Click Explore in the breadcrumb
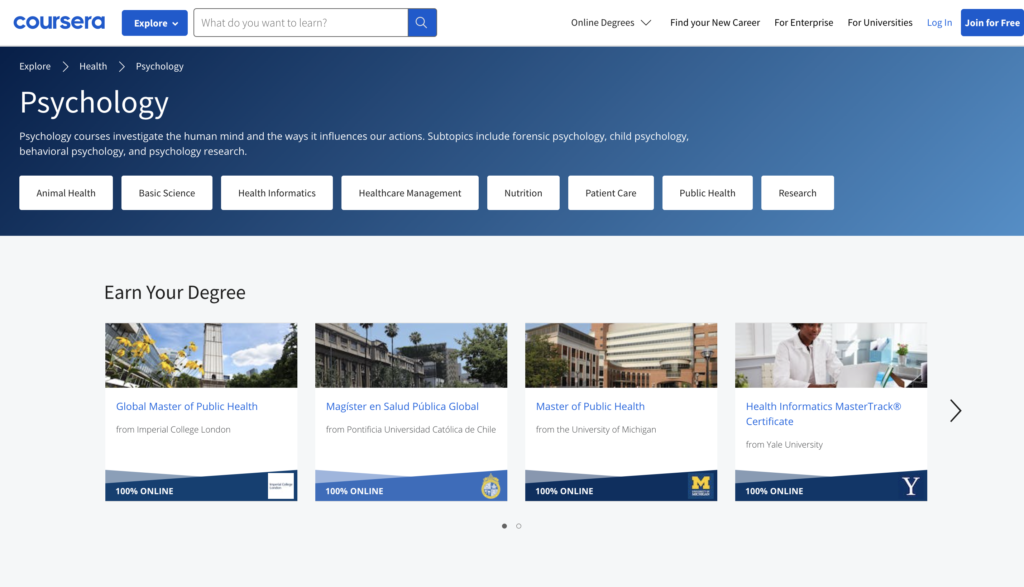Image resolution: width=1024 pixels, height=587 pixels. (x=35, y=66)
